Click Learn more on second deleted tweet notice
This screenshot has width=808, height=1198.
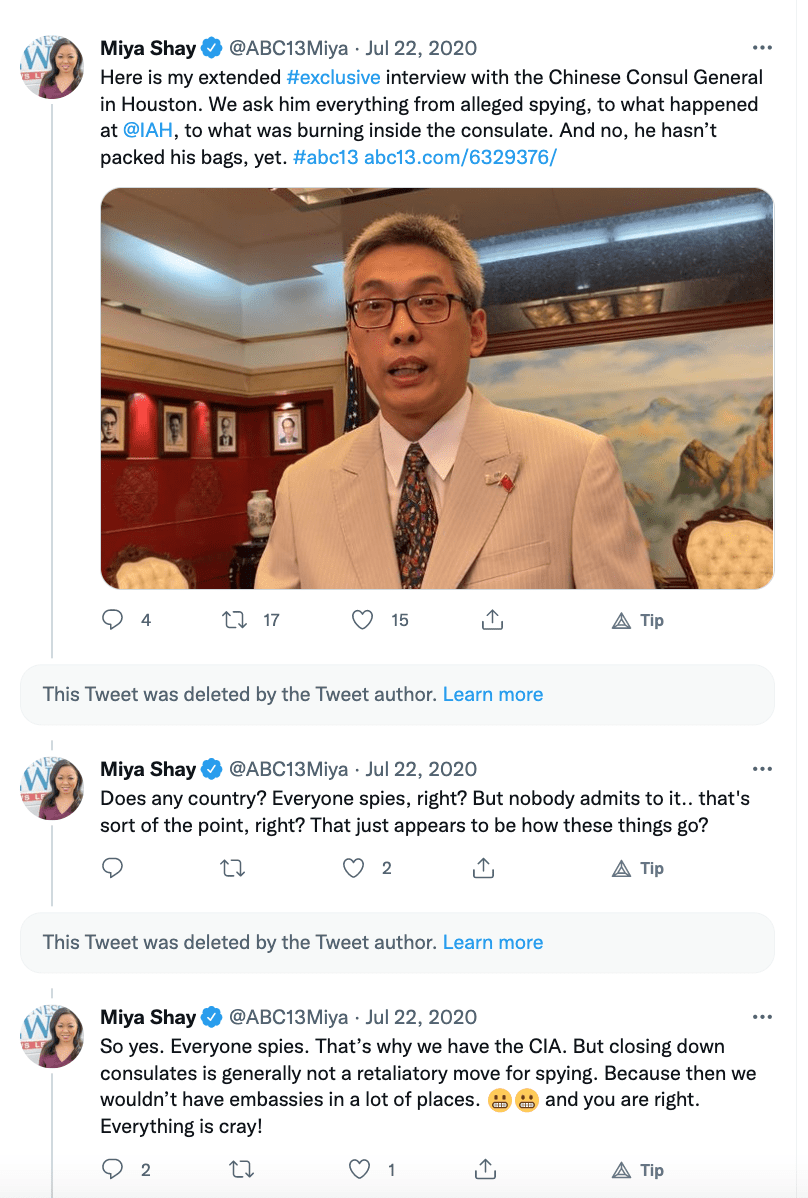[493, 942]
